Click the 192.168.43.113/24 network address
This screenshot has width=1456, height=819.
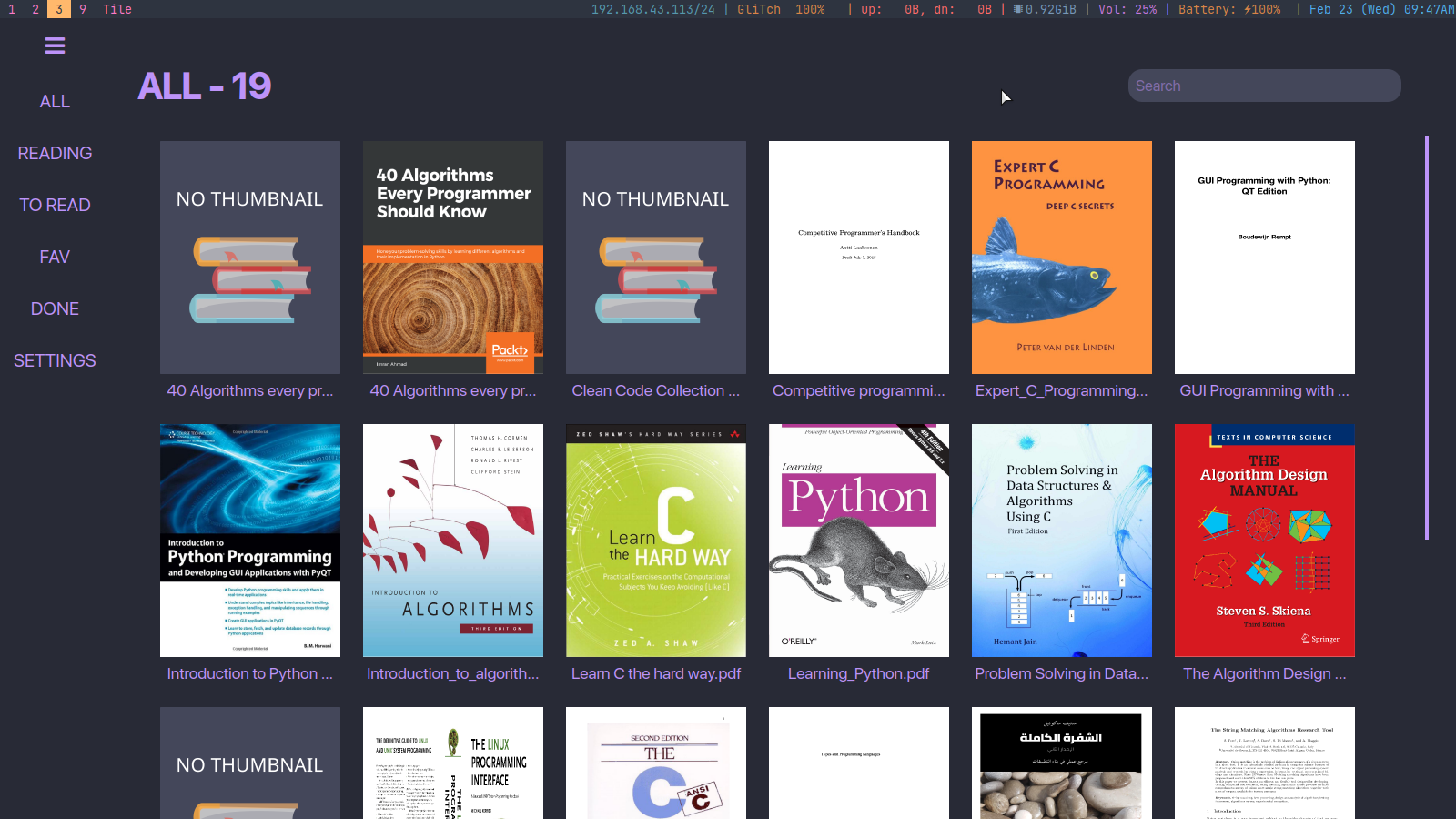(653, 9)
